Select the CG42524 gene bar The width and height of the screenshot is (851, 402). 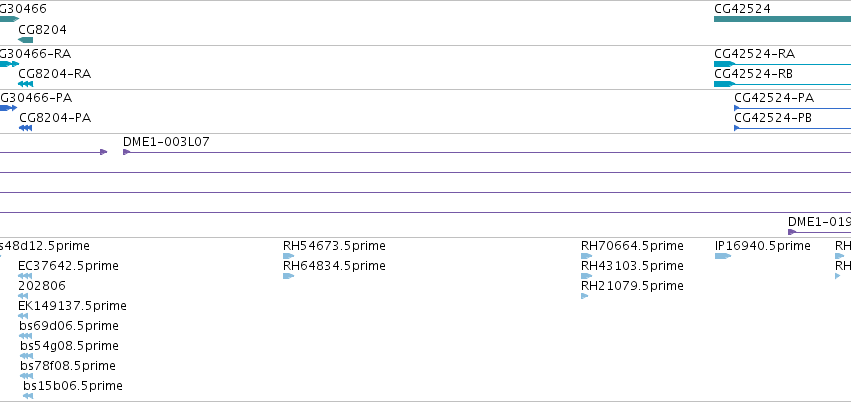[x=782, y=19]
